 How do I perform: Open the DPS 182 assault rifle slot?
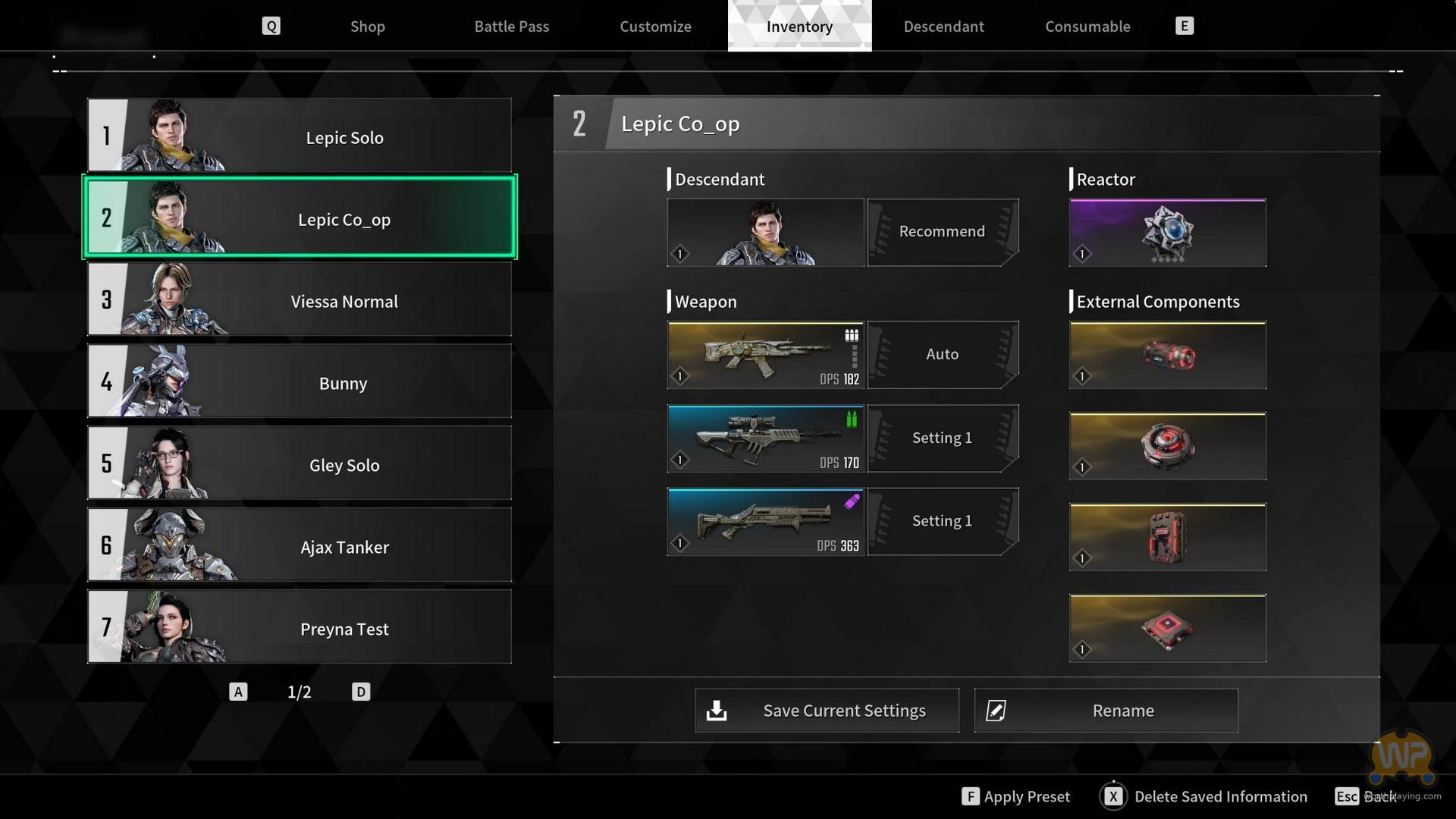(x=765, y=355)
